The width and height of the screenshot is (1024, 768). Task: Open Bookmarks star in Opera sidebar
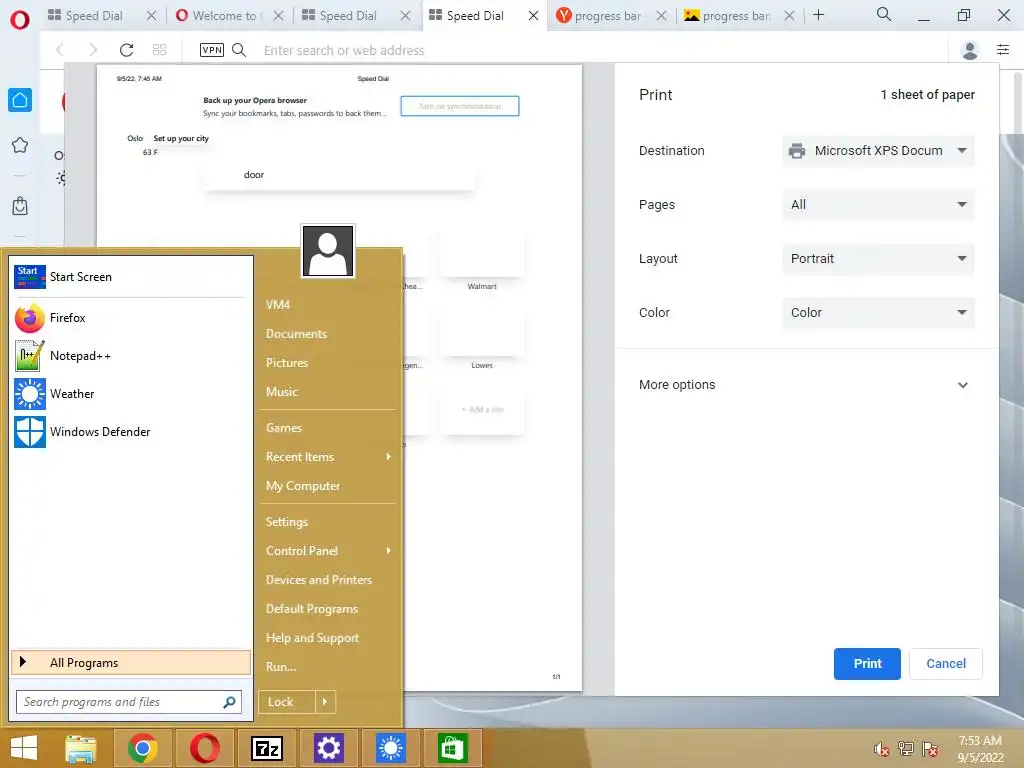coord(20,145)
